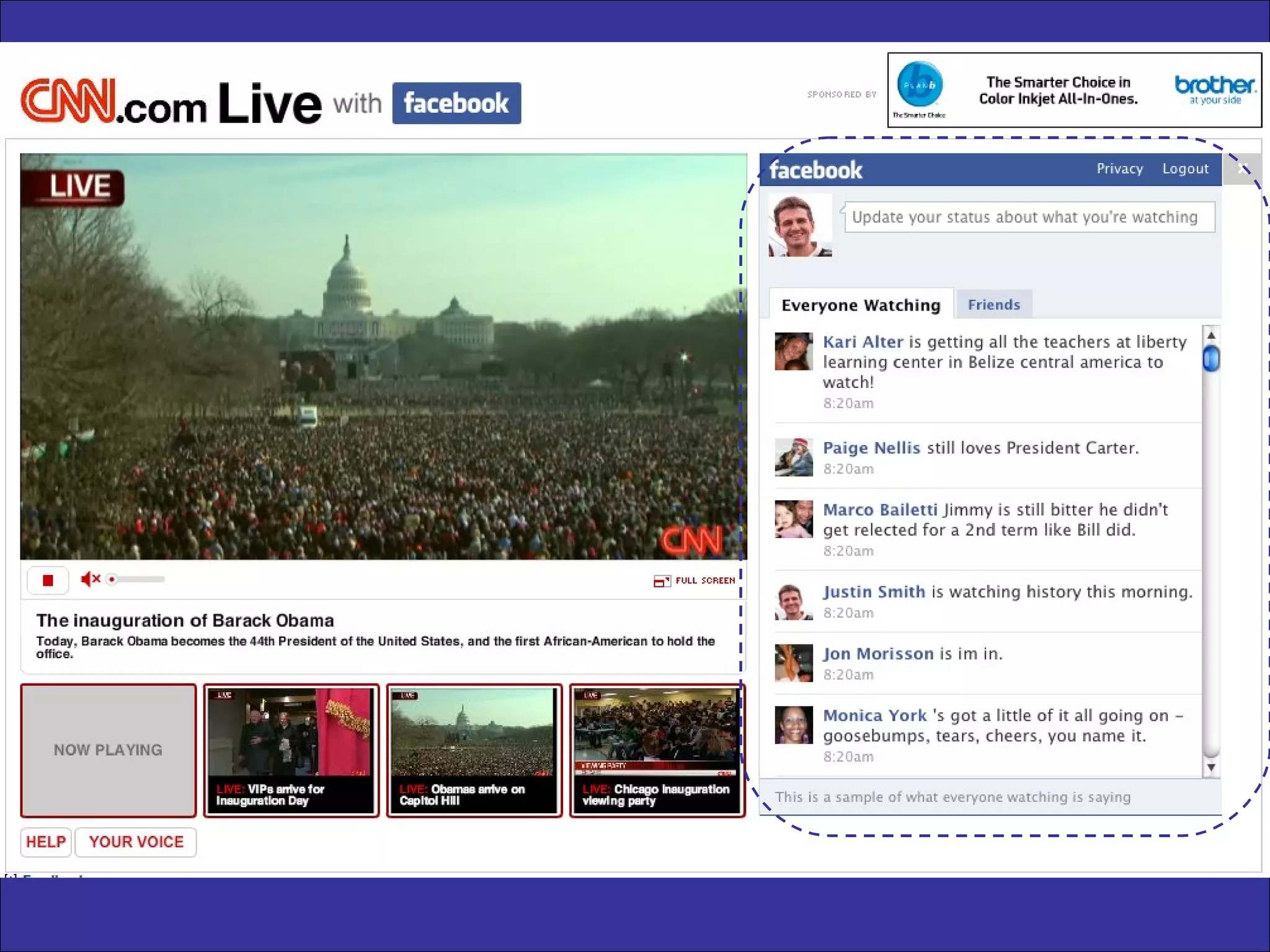The height and width of the screenshot is (952, 1270).
Task: Open the Privacy link
Action: [x=1119, y=169]
